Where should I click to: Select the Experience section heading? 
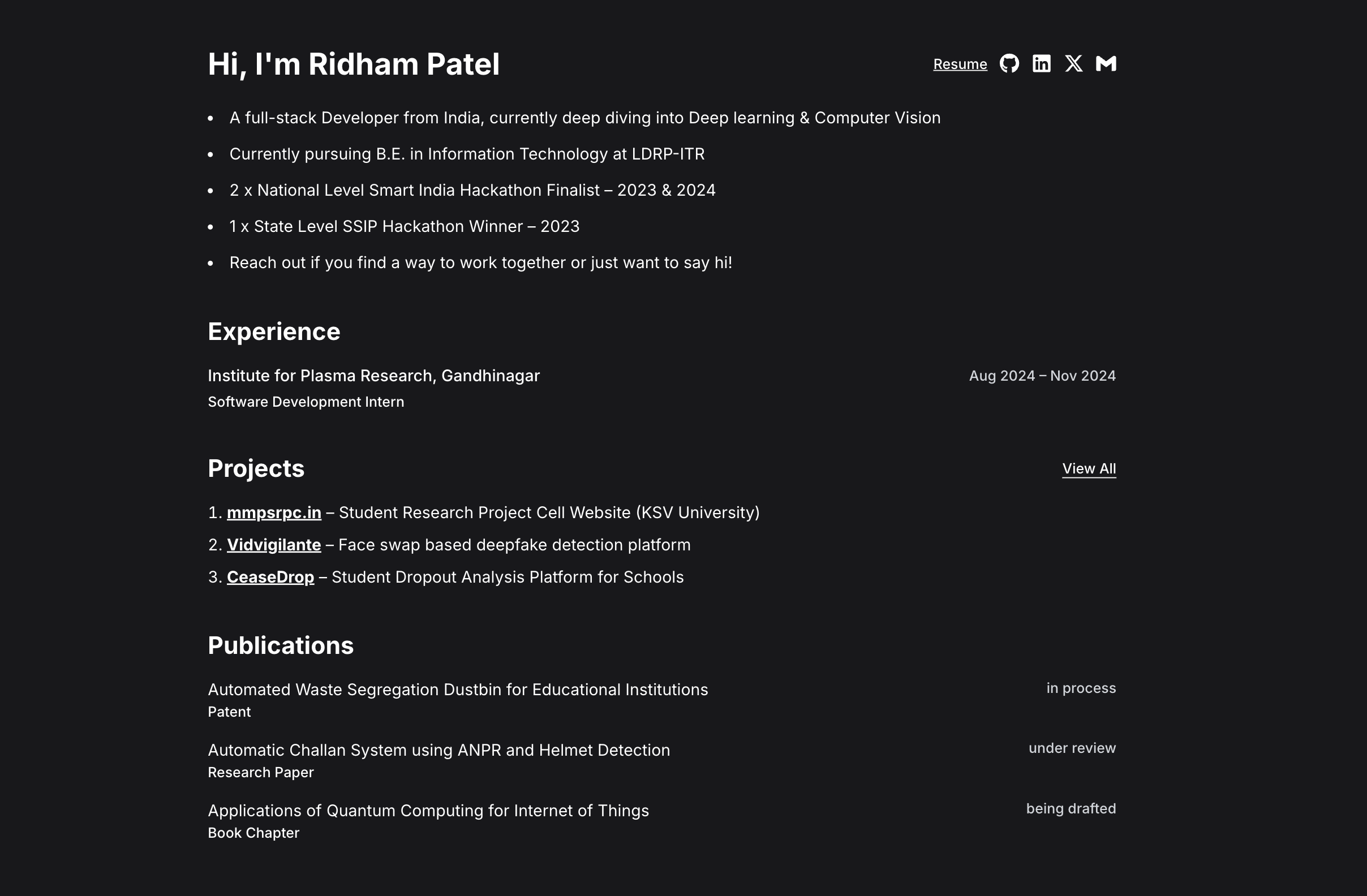click(274, 331)
